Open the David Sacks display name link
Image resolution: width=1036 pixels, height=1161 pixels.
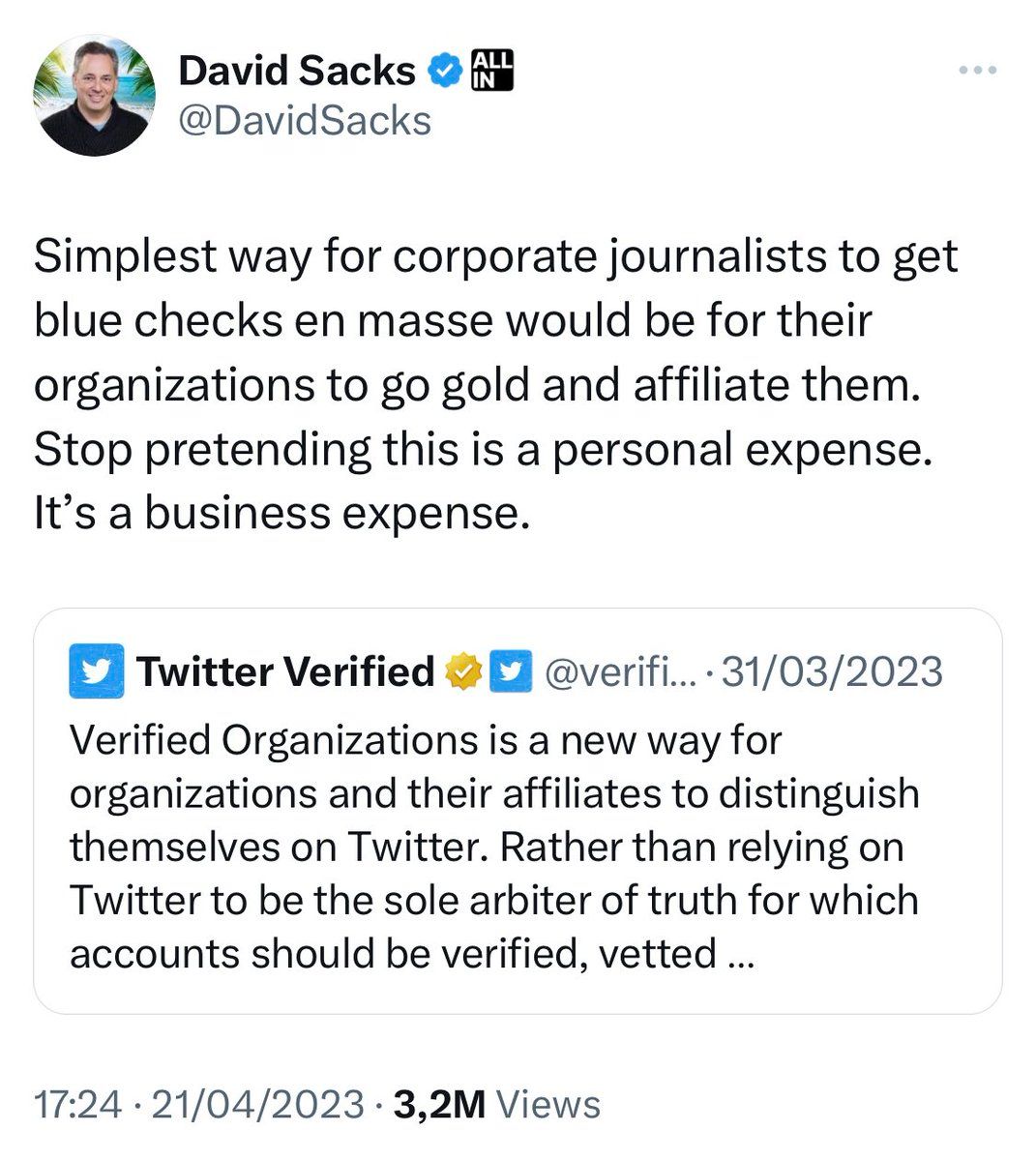click(x=297, y=72)
